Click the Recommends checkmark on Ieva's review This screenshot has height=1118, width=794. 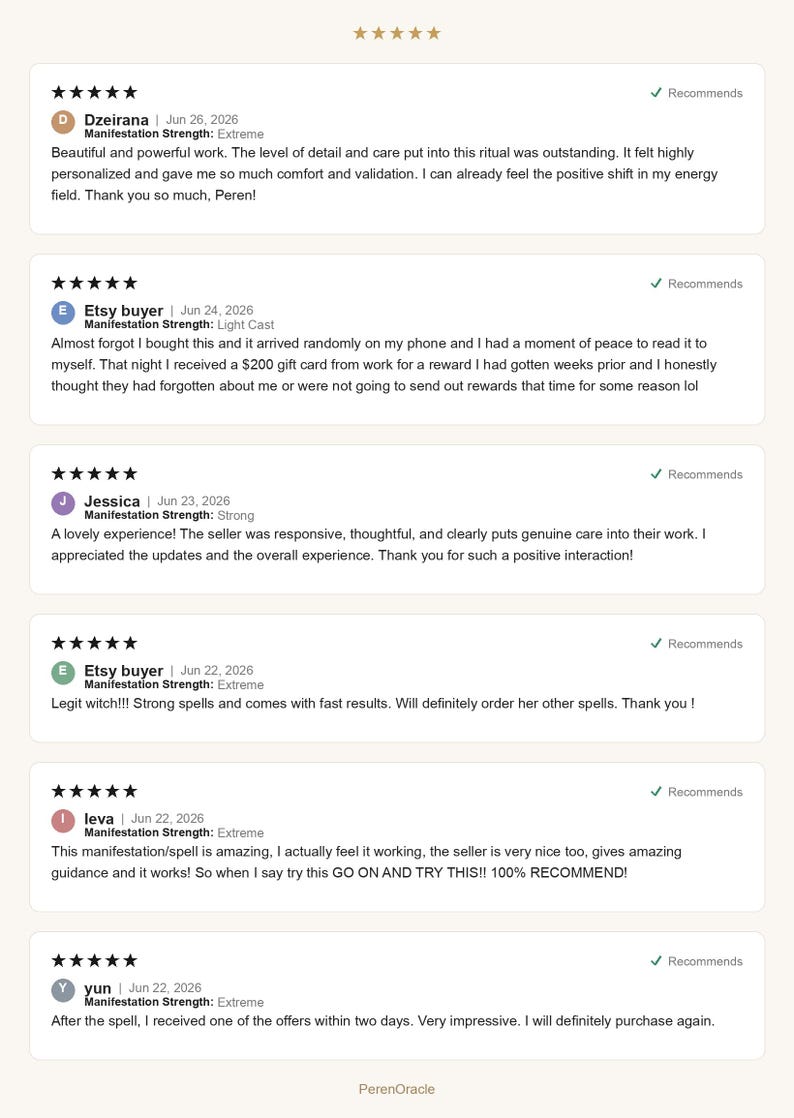pos(656,791)
